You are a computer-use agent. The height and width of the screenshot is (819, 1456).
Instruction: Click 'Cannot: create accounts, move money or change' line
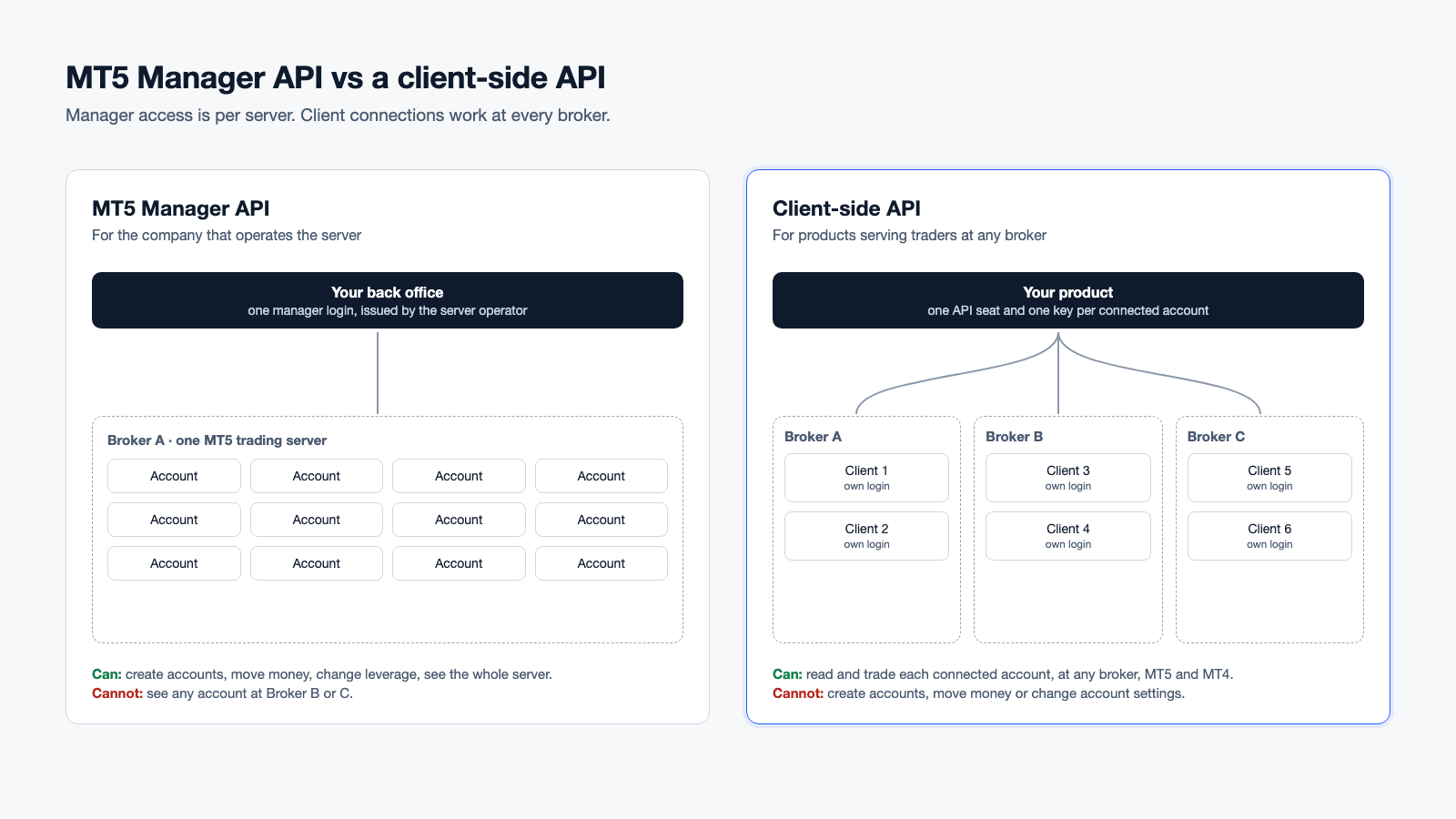(978, 693)
